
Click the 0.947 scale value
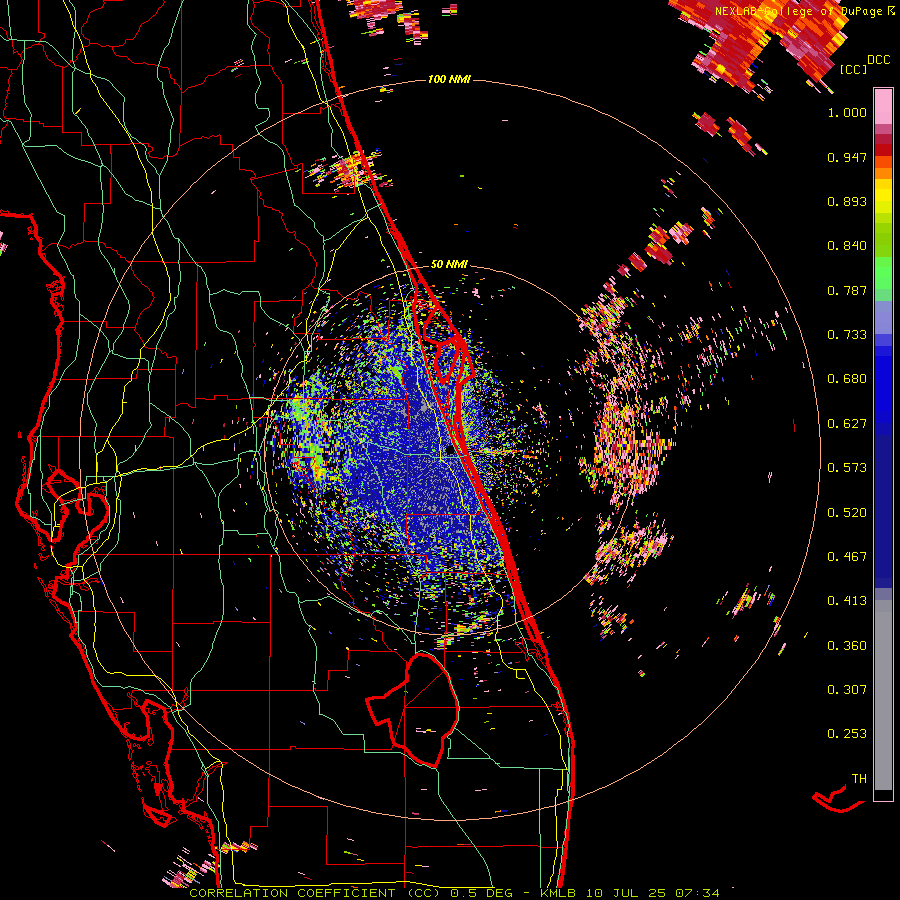(x=847, y=157)
